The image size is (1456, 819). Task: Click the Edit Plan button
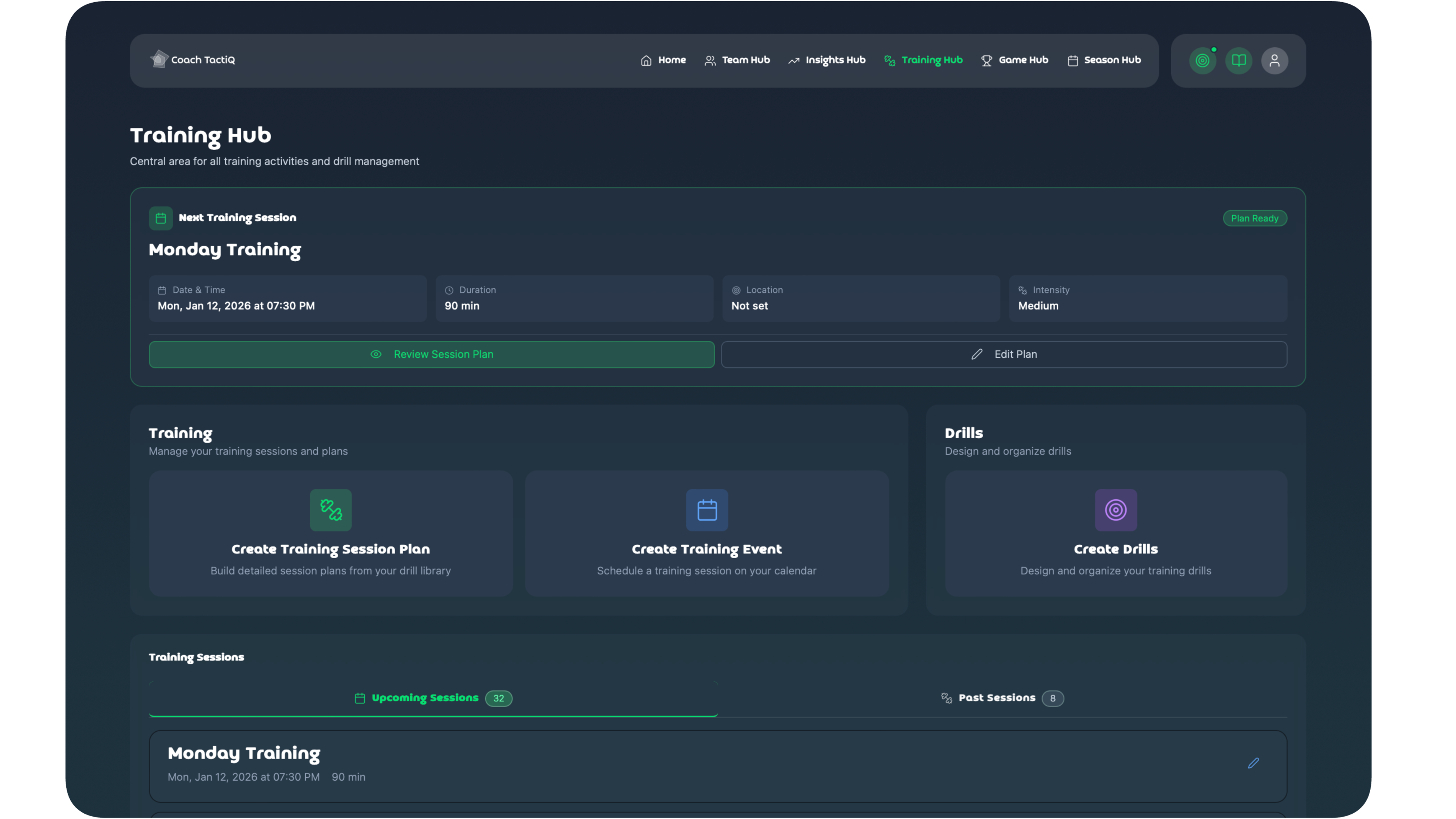click(x=1004, y=355)
